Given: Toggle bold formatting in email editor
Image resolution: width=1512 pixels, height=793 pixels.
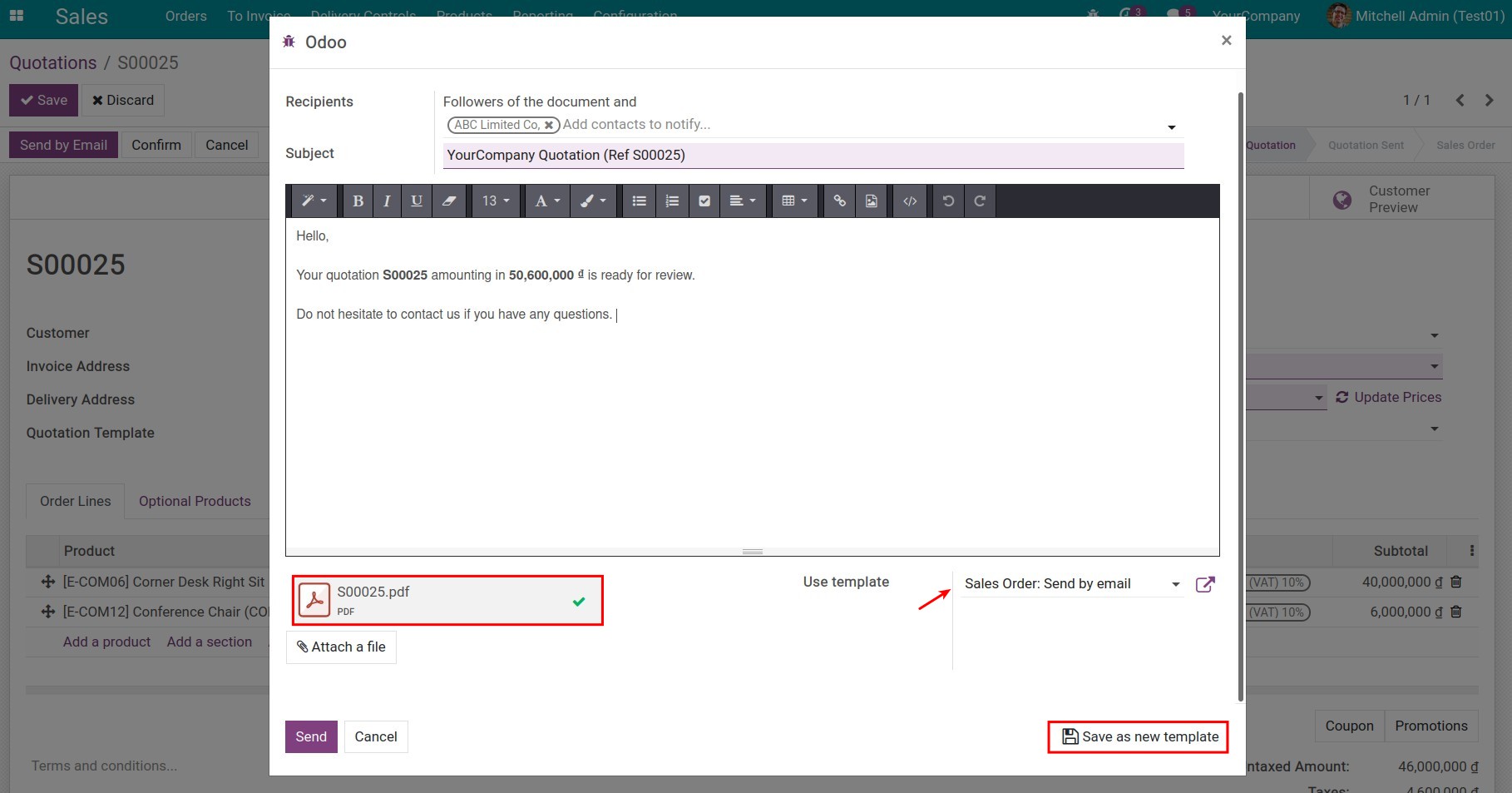Looking at the screenshot, I should tap(358, 201).
